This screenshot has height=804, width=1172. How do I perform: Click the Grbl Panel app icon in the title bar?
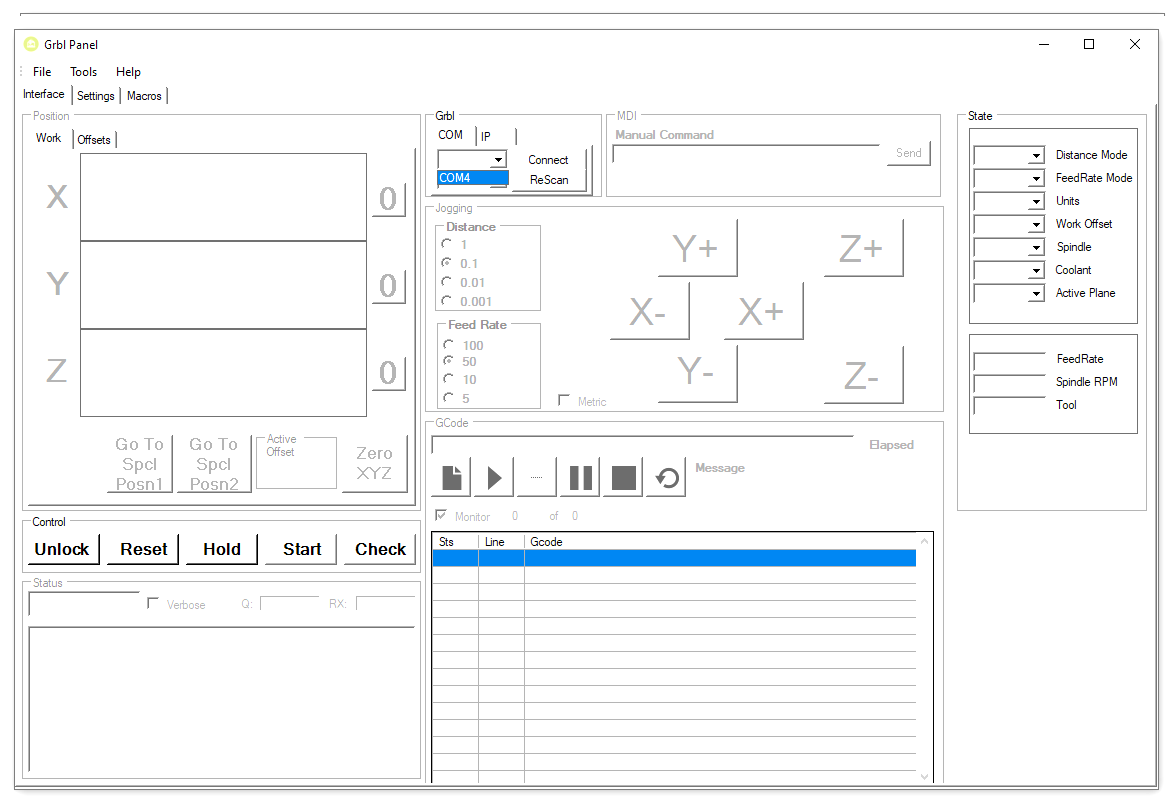tap(31, 44)
